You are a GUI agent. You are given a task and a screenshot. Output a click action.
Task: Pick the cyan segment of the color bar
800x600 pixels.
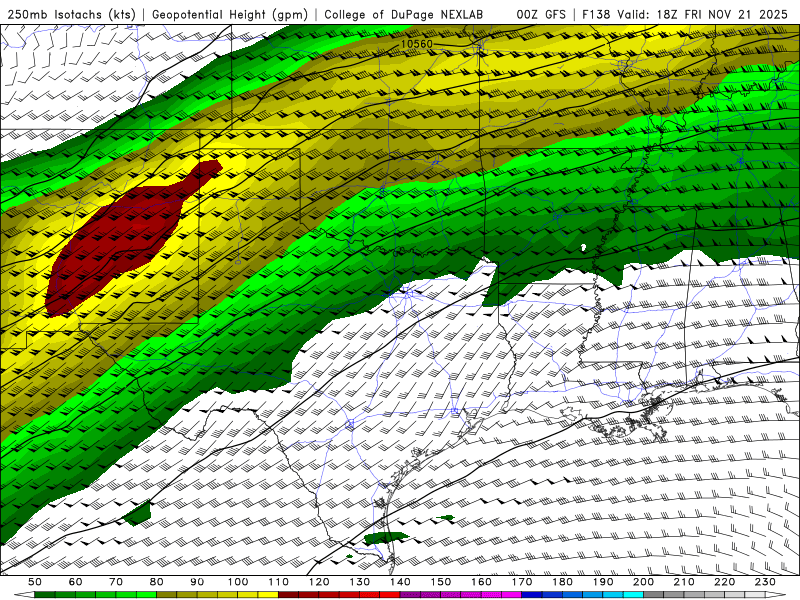[633, 595]
